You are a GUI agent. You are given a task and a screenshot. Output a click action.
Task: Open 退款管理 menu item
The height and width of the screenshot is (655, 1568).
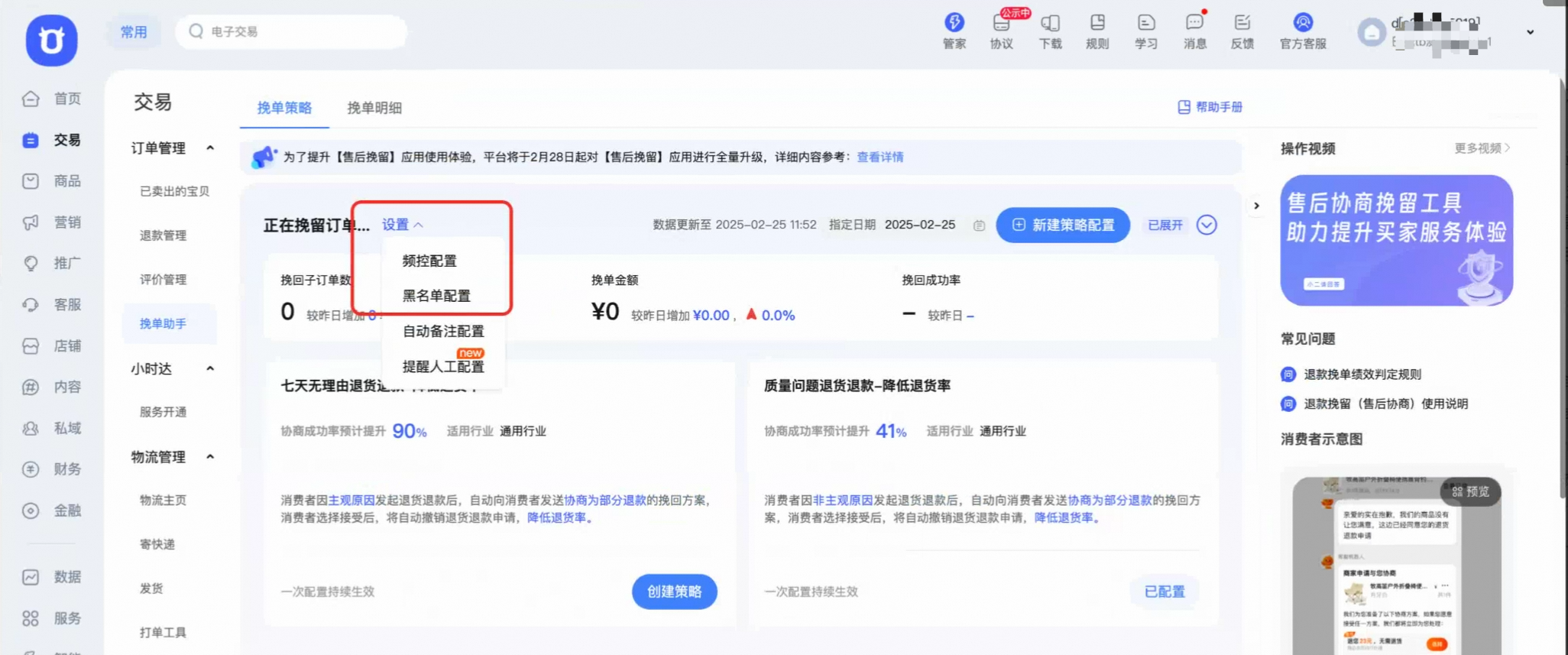click(x=163, y=235)
